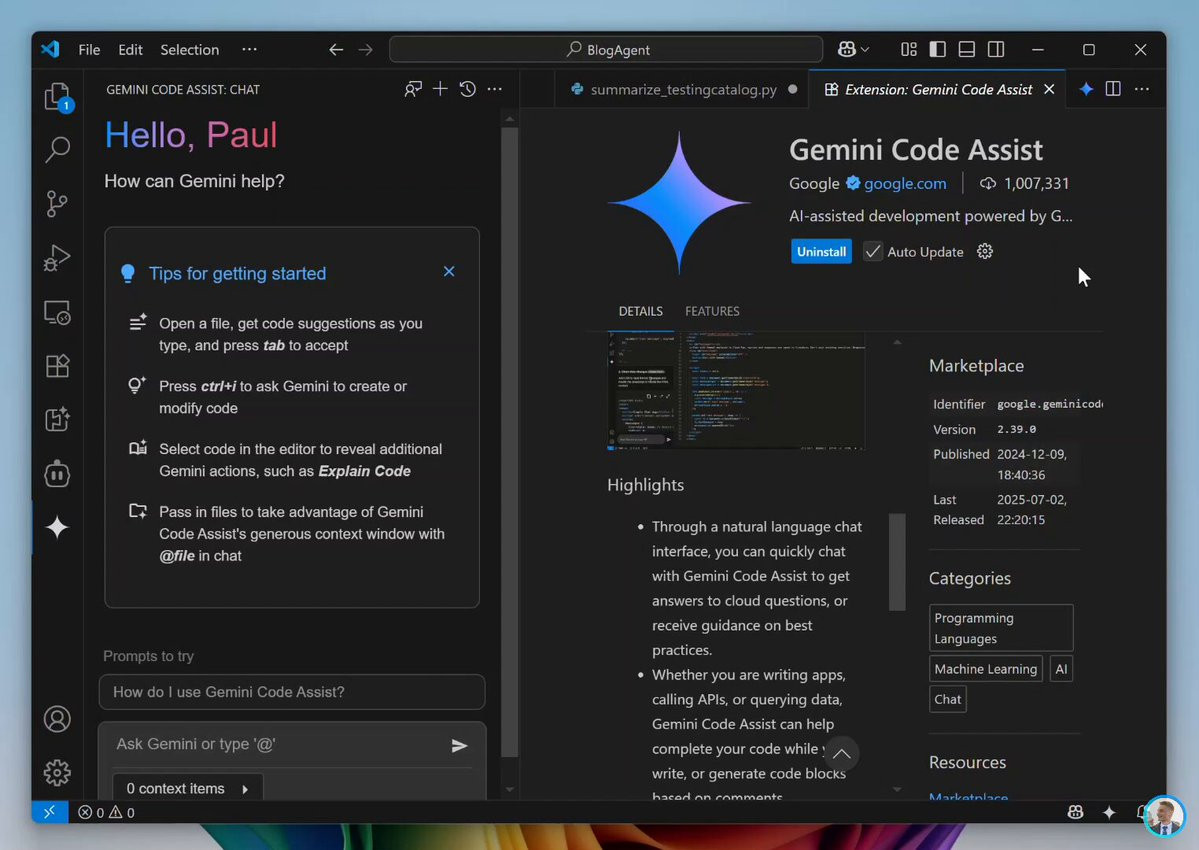Uninstall the Gemini Code Assist extension
The width and height of the screenshot is (1199, 850).
pos(821,251)
